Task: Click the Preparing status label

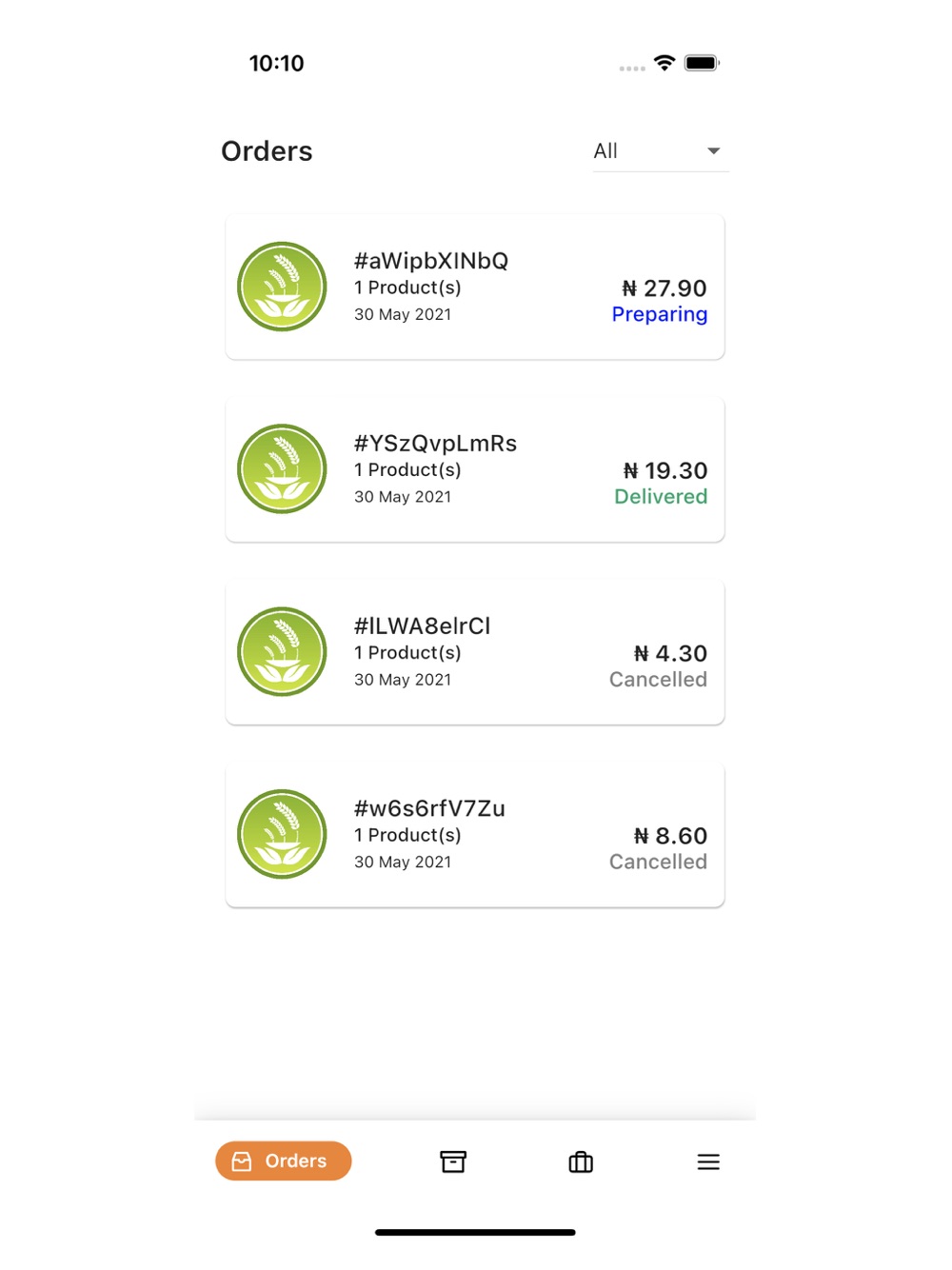Action: tap(660, 314)
